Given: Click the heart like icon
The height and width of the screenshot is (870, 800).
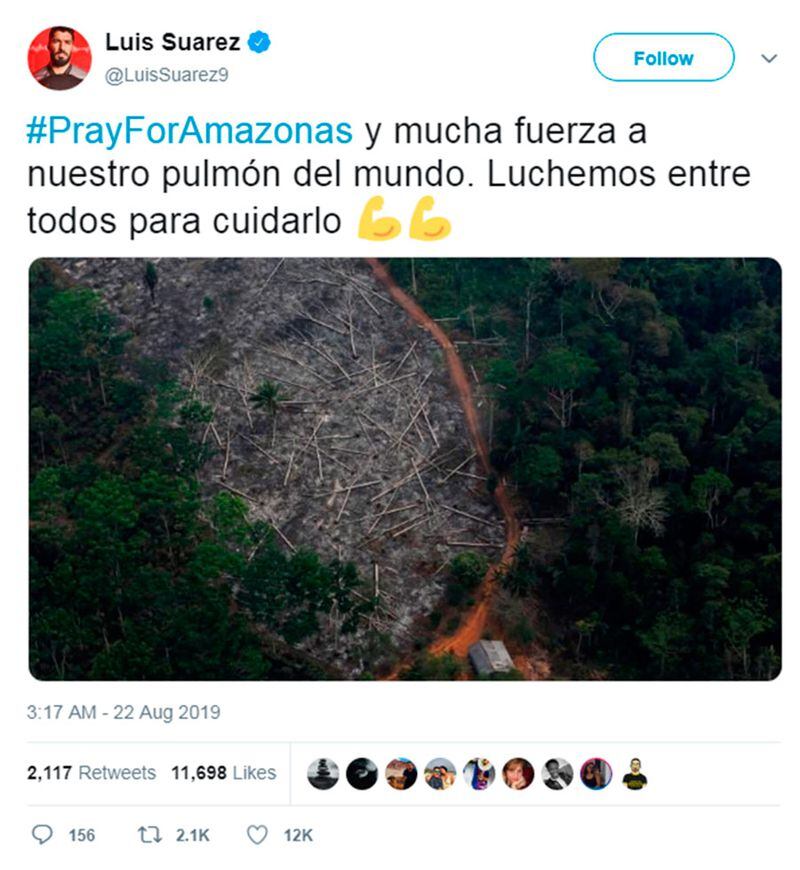Looking at the screenshot, I should point(257,834).
